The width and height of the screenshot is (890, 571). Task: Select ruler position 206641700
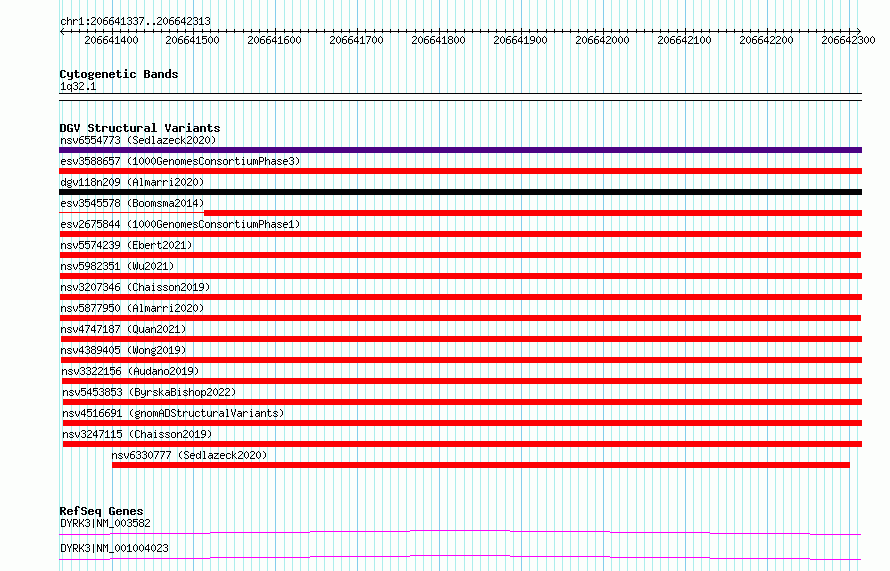click(x=356, y=40)
